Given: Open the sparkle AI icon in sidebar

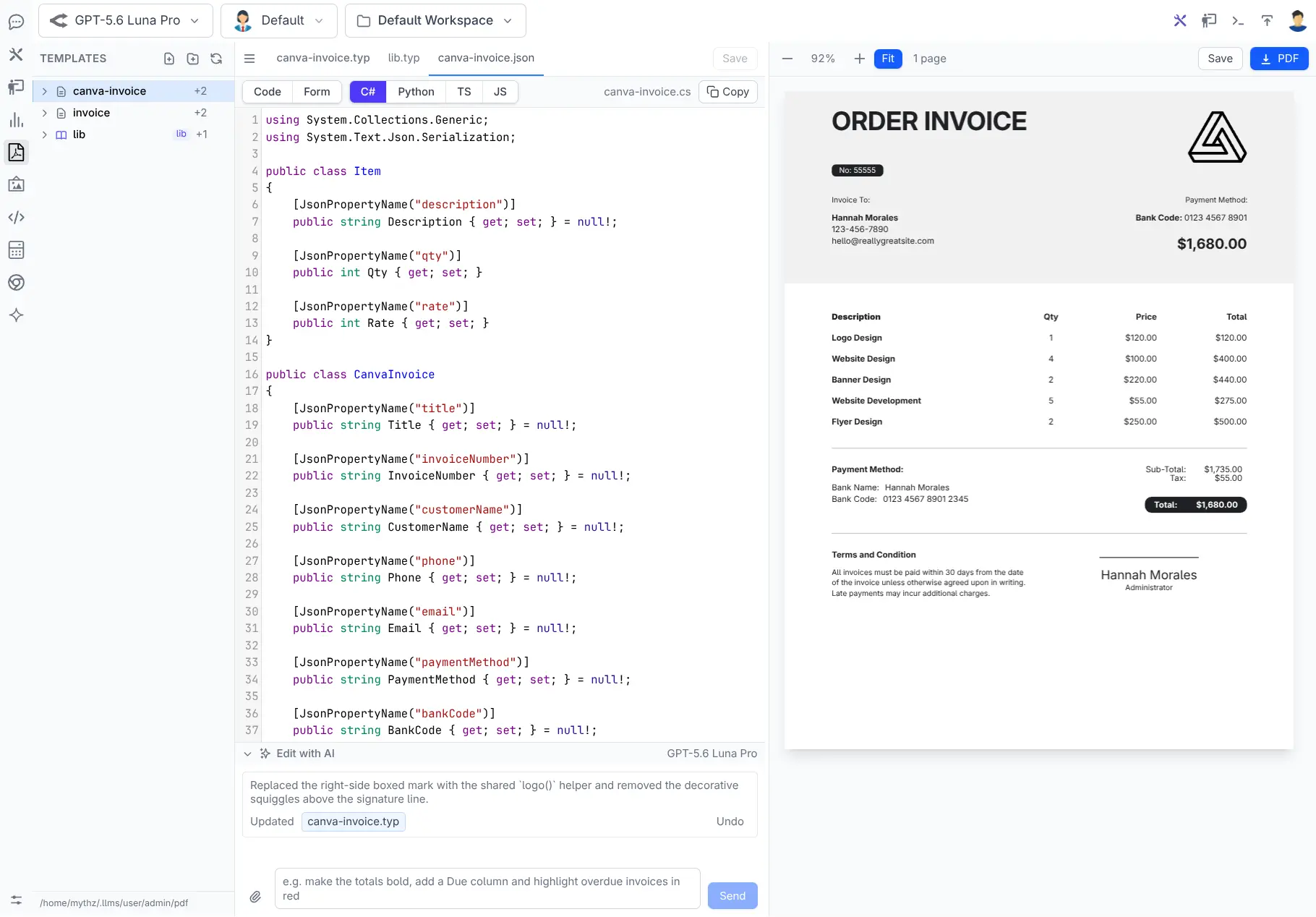Looking at the screenshot, I should tap(16, 315).
